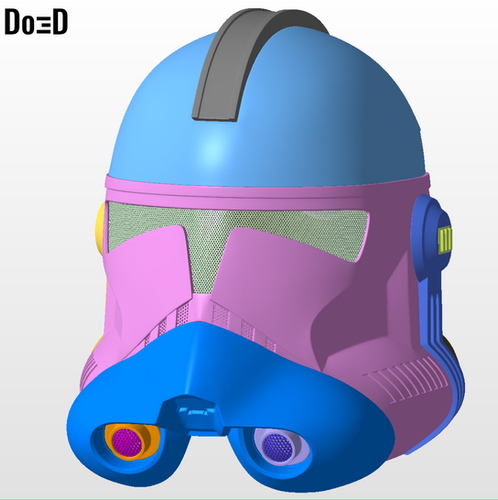498x500 pixels.
Task: Select the ribbed vent lines on right cheek
Action: point(405,381)
